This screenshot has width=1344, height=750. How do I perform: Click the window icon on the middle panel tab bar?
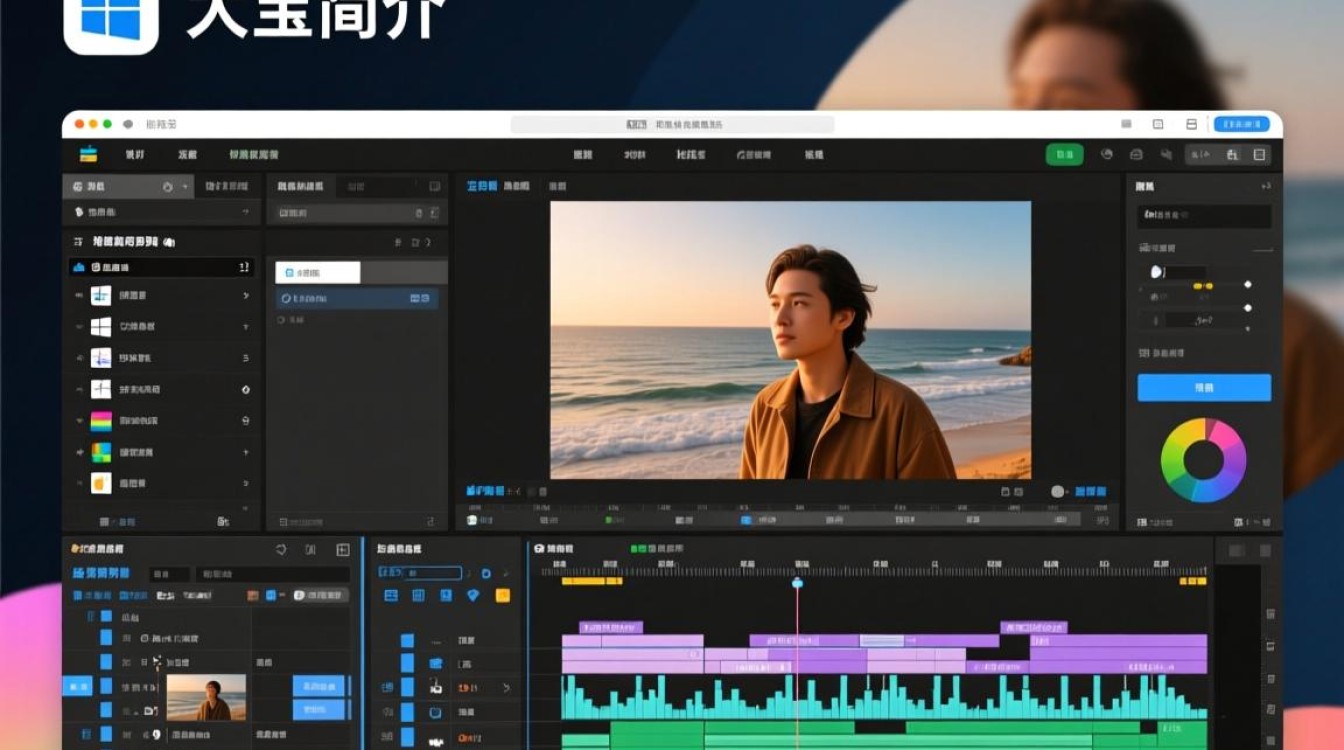tap(434, 186)
